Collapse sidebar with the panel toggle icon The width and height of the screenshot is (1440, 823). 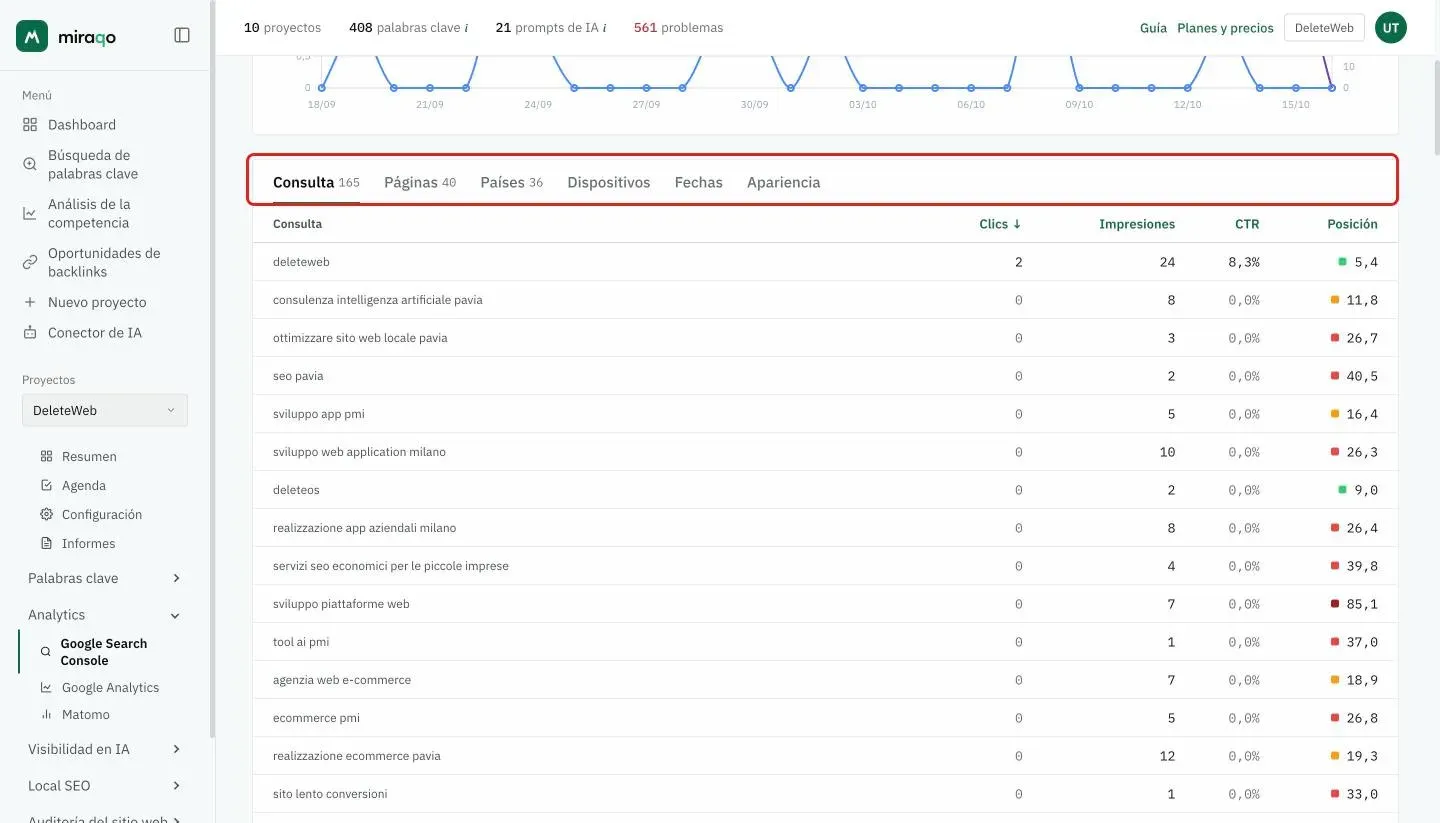click(182, 35)
